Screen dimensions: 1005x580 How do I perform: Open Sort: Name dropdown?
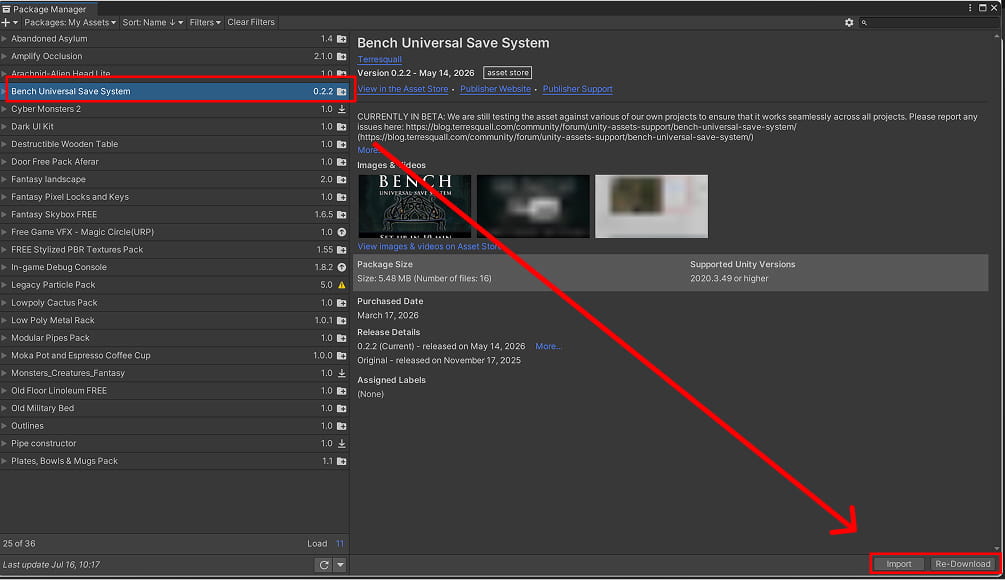tap(153, 22)
